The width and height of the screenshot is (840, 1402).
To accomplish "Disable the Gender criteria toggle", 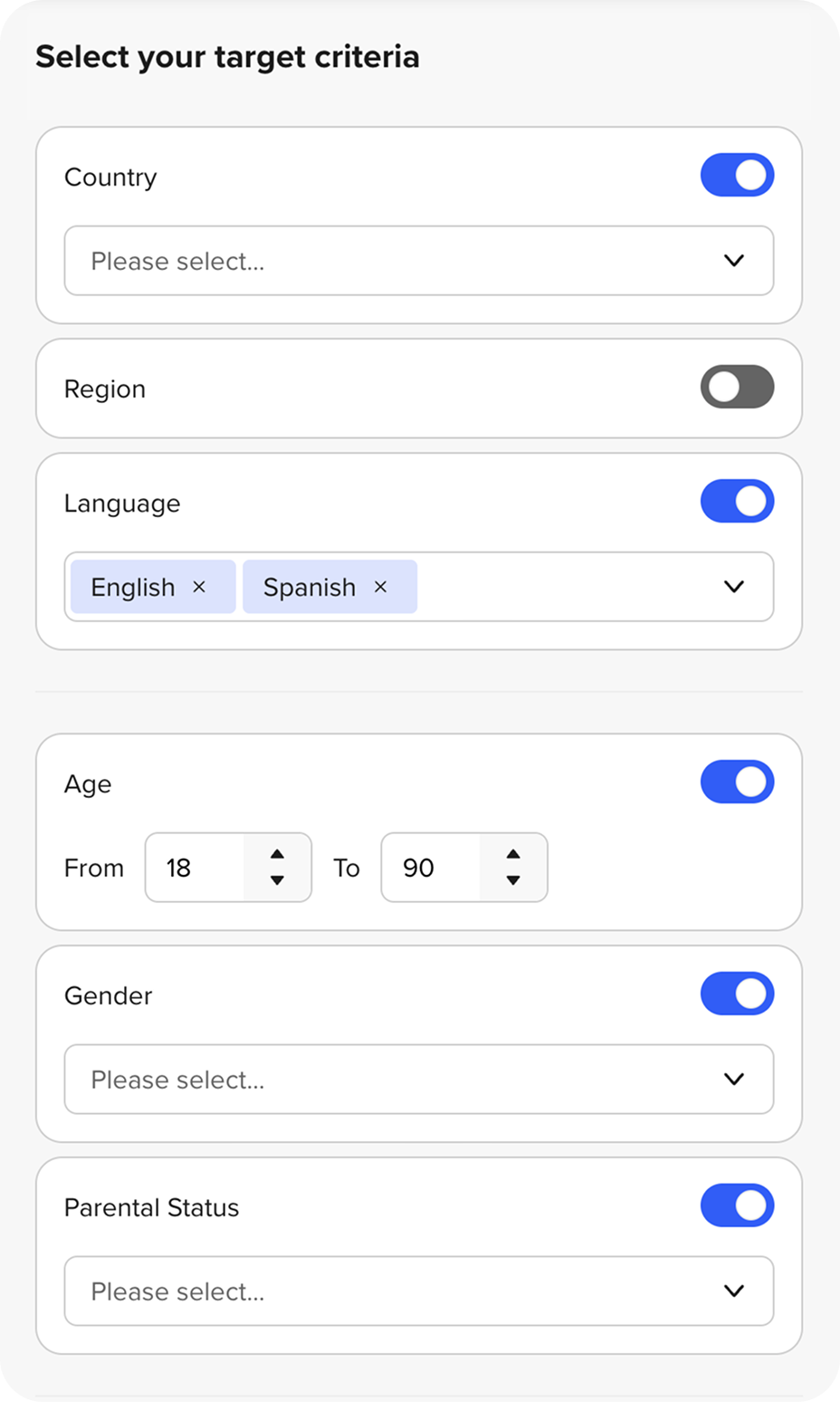I will point(737,994).
